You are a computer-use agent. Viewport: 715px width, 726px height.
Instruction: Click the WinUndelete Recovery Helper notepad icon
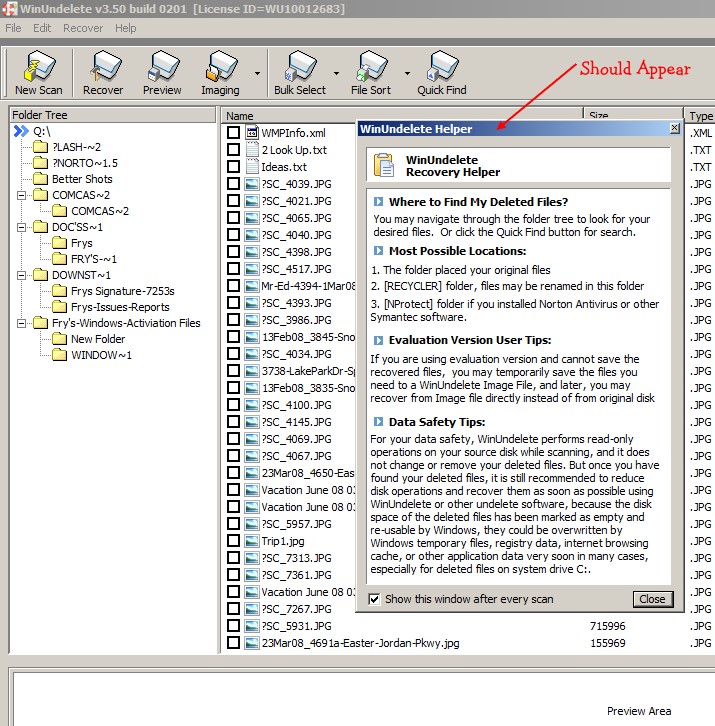point(383,166)
